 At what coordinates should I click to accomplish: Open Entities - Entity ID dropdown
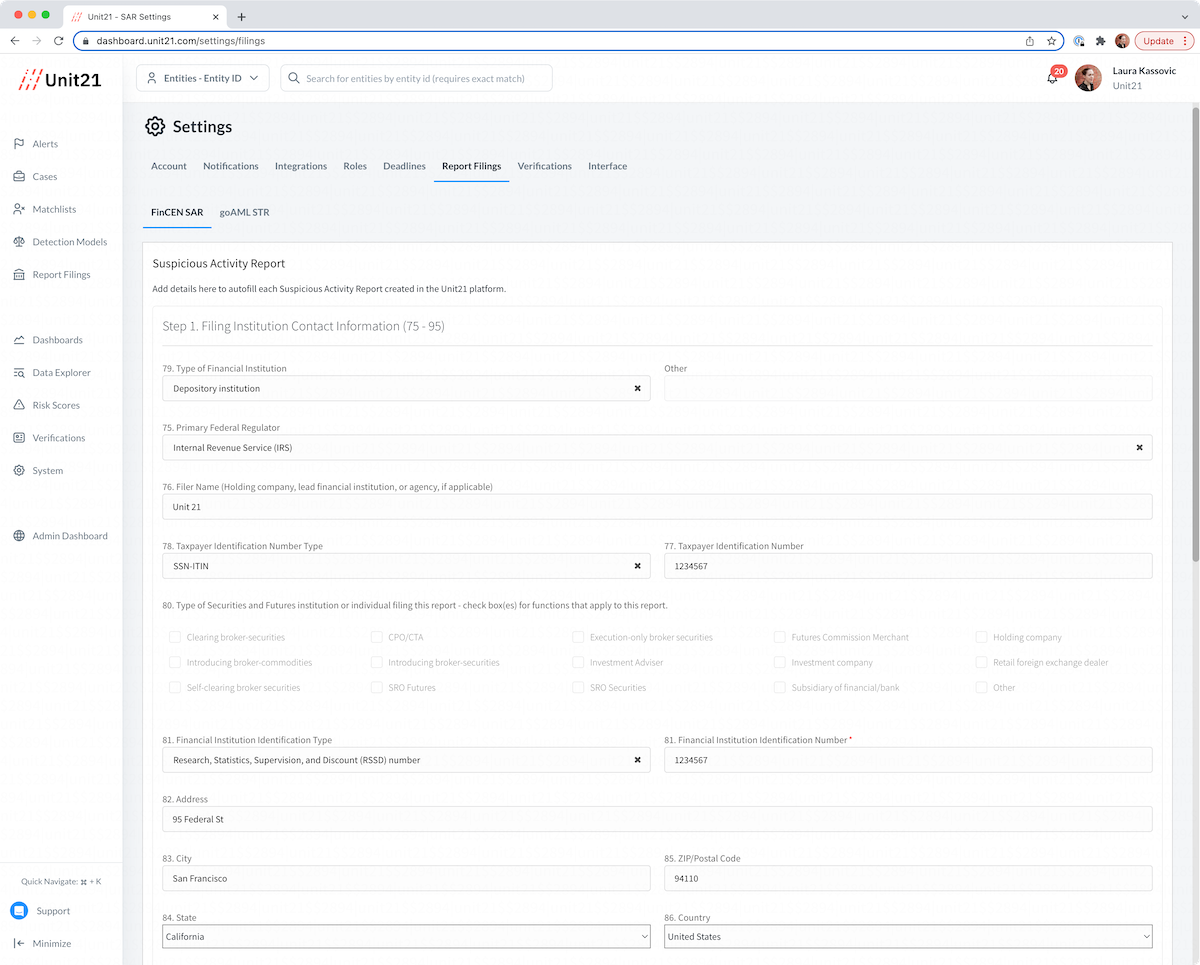click(203, 78)
